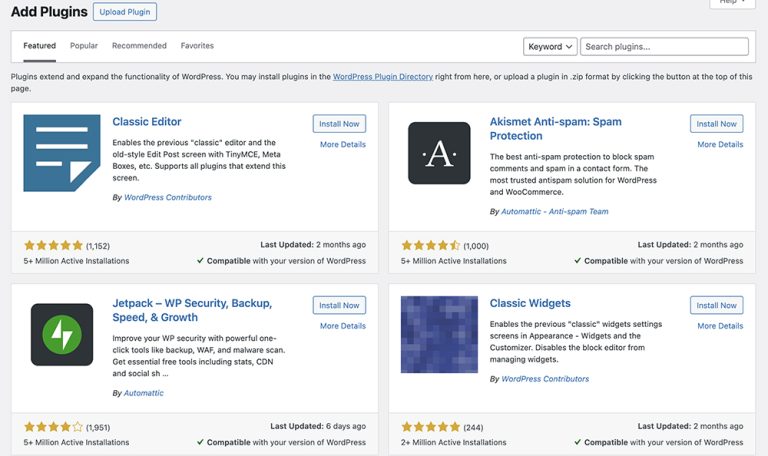Screen dimensions: 768x456
Task: Click '2+ Million Active Installations' text
Action: [x=454, y=442]
